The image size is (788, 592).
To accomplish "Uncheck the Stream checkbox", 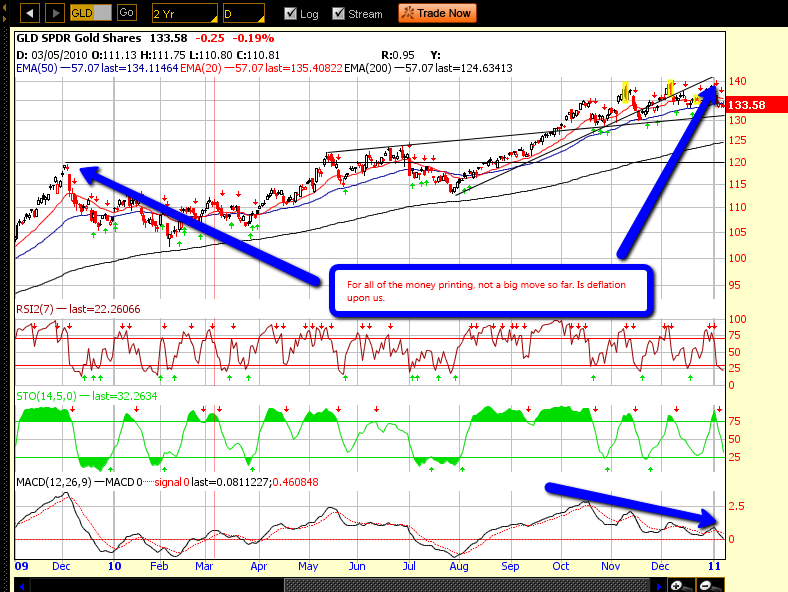I will [x=339, y=14].
